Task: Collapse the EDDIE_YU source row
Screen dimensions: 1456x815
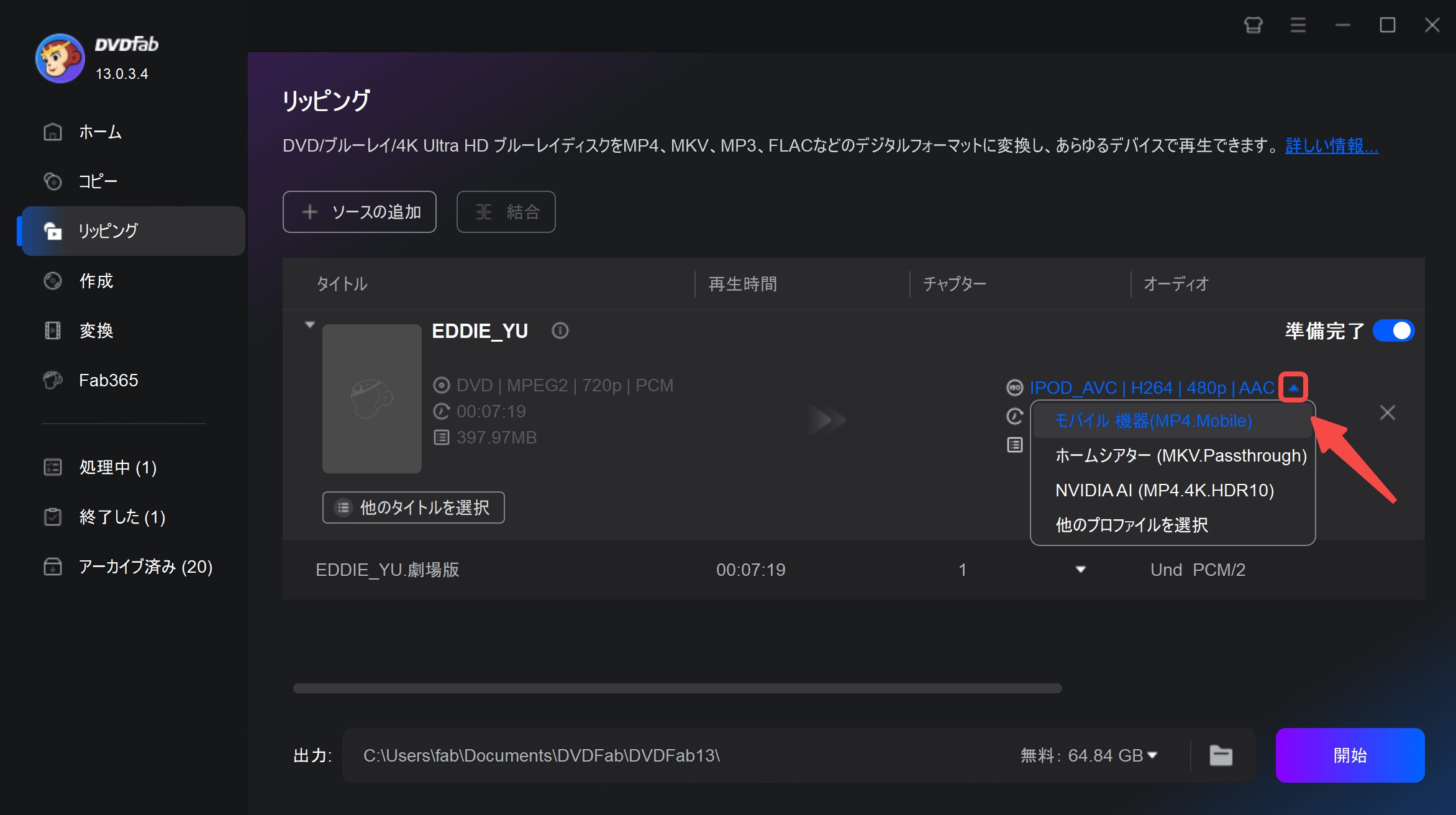Action: [310, 324]
